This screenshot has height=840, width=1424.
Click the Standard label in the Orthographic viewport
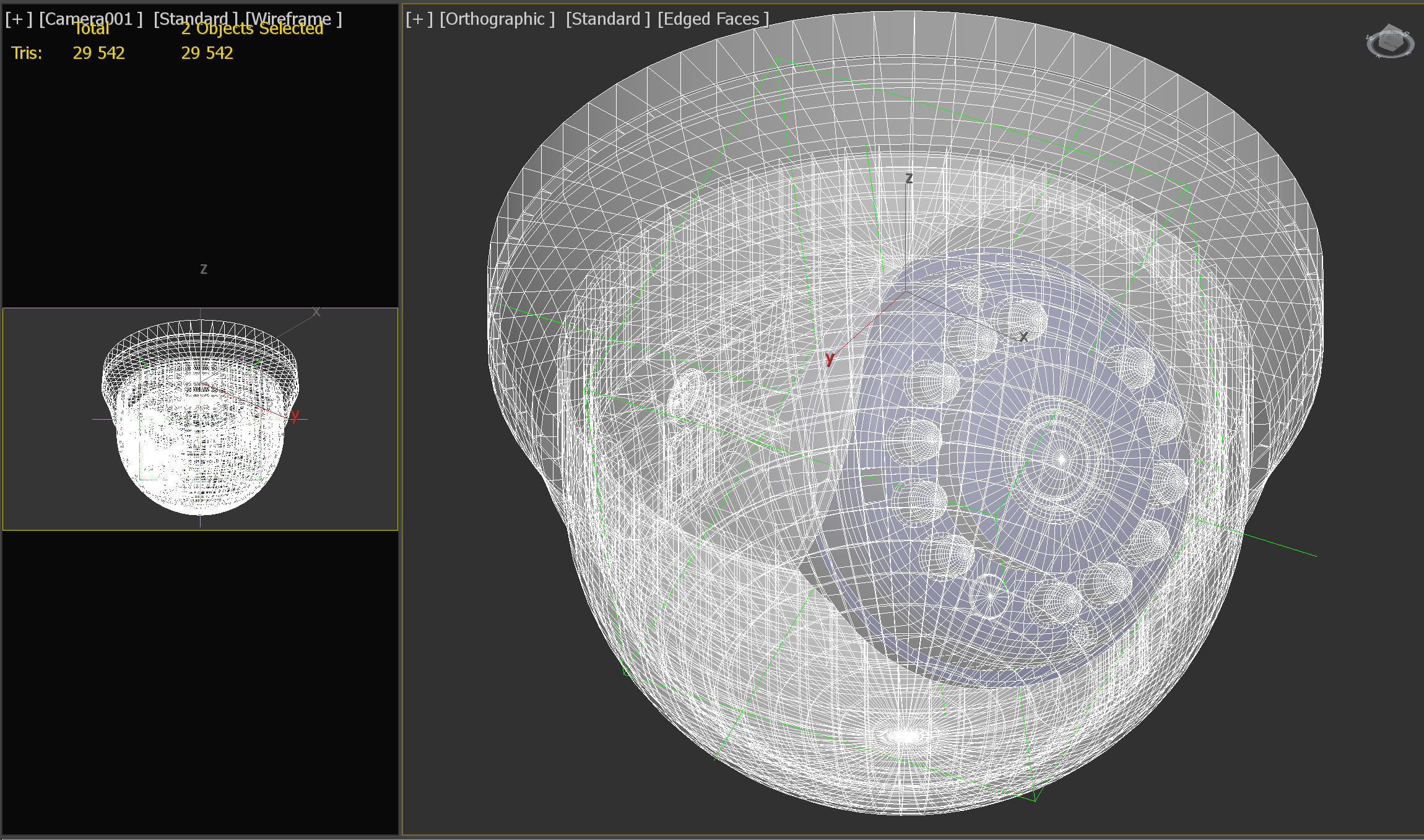(x=608, y=19)
